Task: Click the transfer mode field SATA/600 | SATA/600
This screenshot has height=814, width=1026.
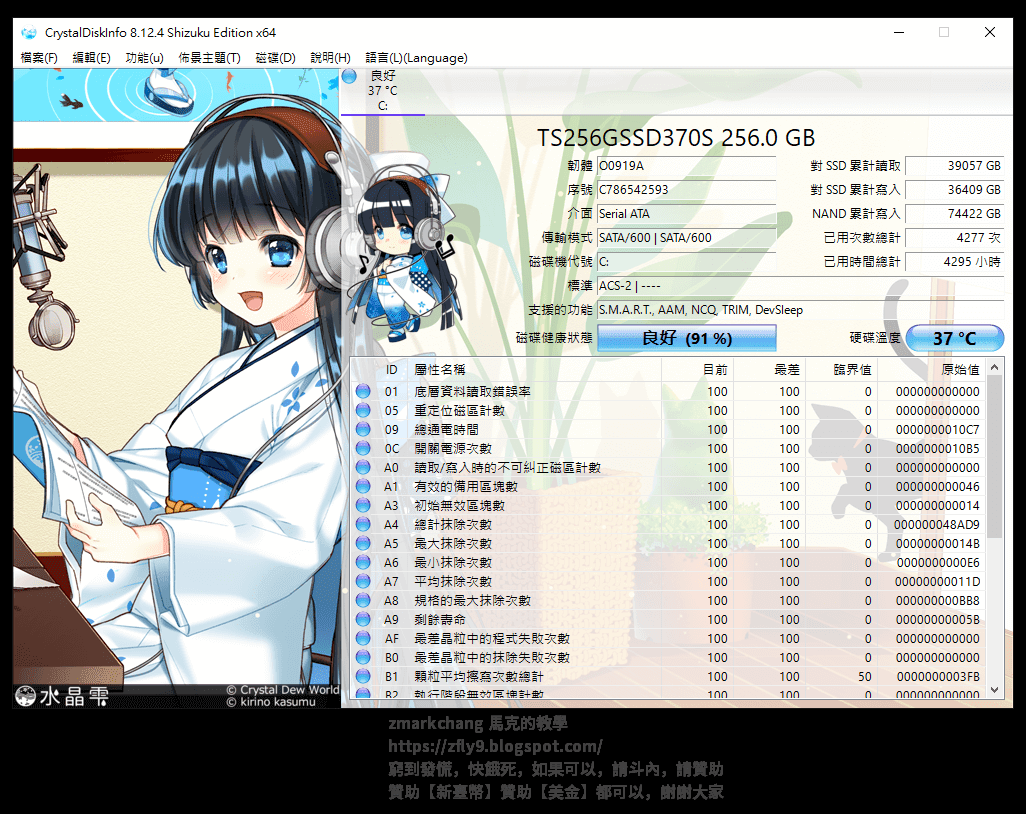Action: [686, 238]
